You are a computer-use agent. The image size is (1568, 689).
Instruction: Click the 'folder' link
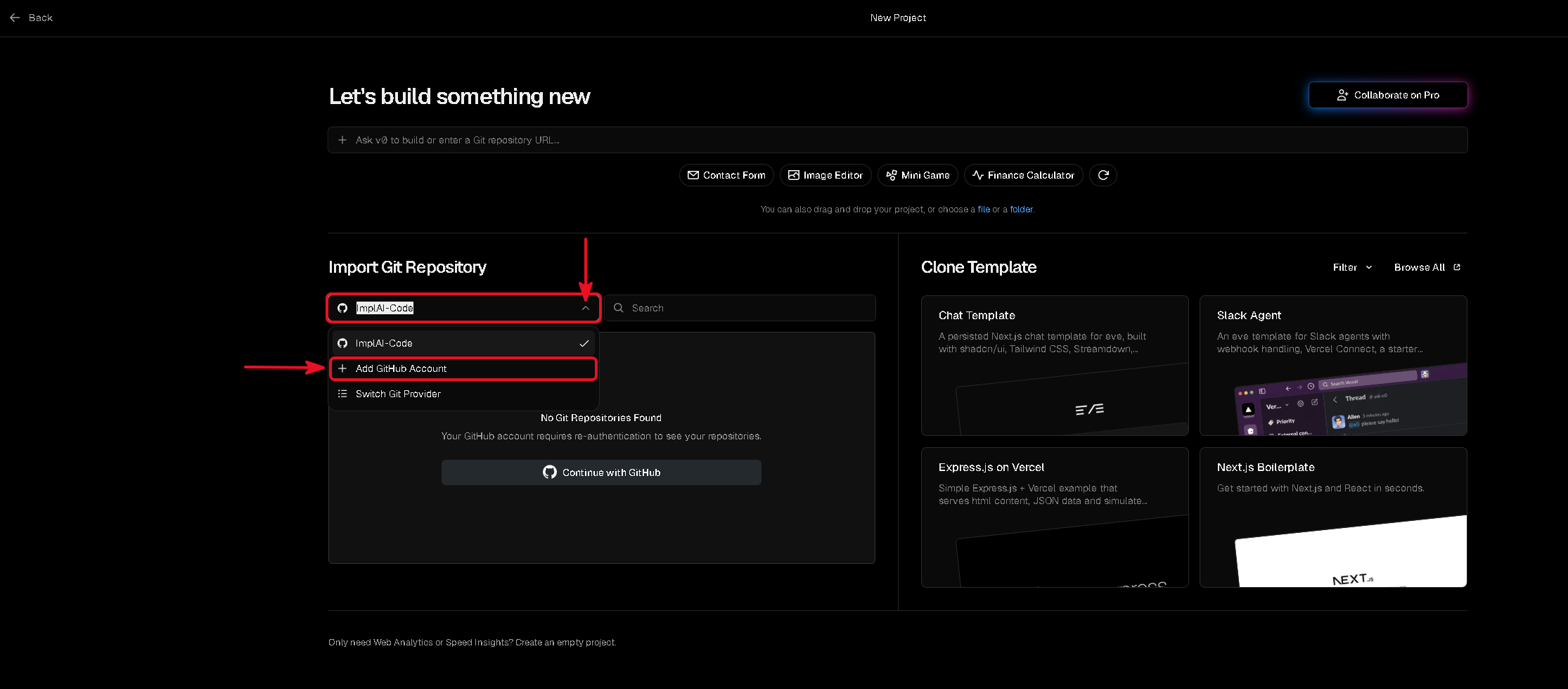click(x=1022, y=210)
